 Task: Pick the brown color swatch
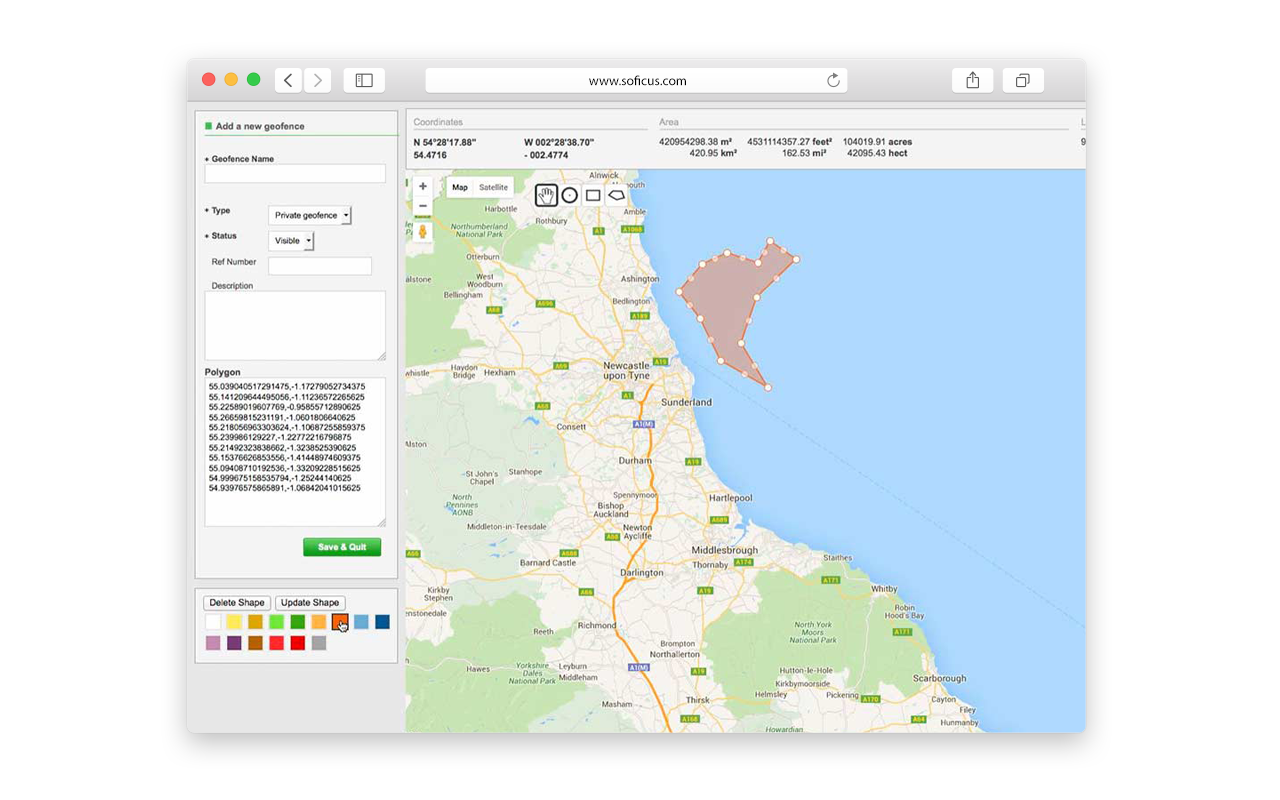[x=255, y=643]
